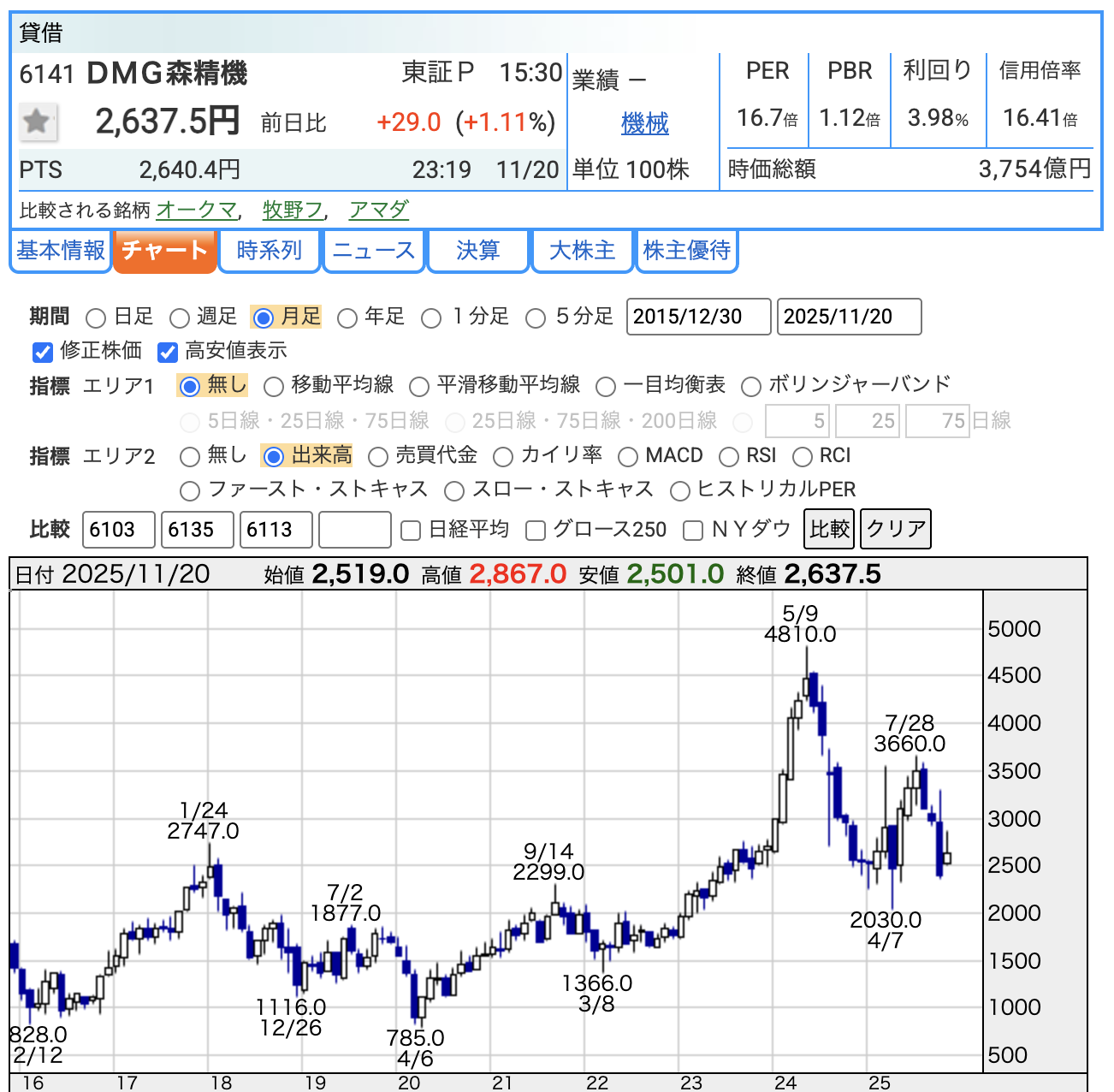
Task: Switch to the 決算 tab
Action: click(x=477, y=251)
